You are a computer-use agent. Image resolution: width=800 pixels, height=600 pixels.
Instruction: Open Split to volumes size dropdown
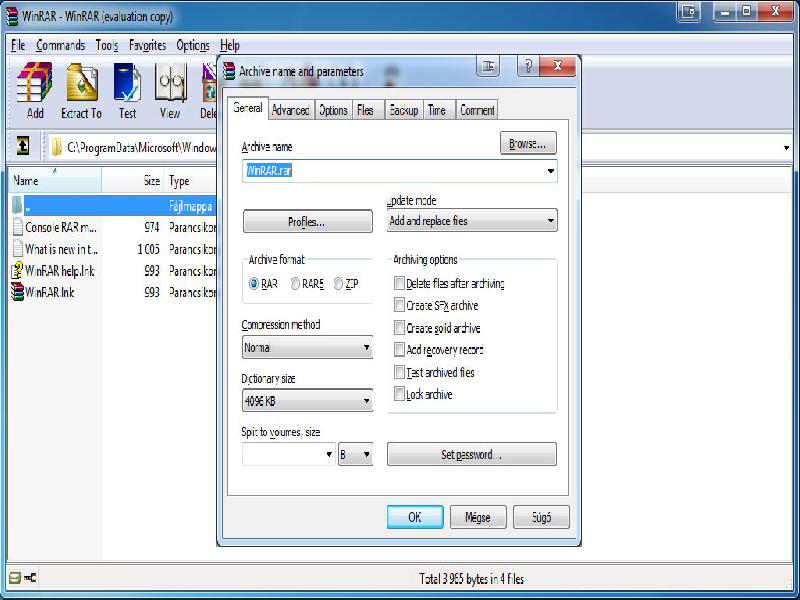coord(329,454)
